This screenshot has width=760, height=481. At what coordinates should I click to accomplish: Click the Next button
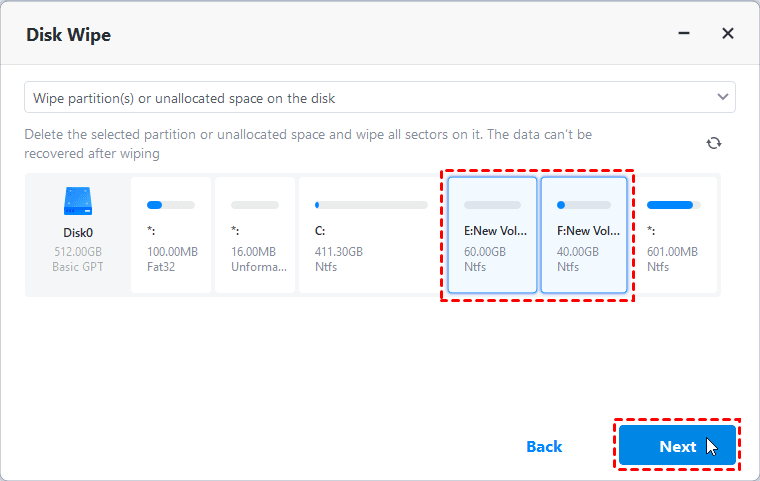coord(677,446)
